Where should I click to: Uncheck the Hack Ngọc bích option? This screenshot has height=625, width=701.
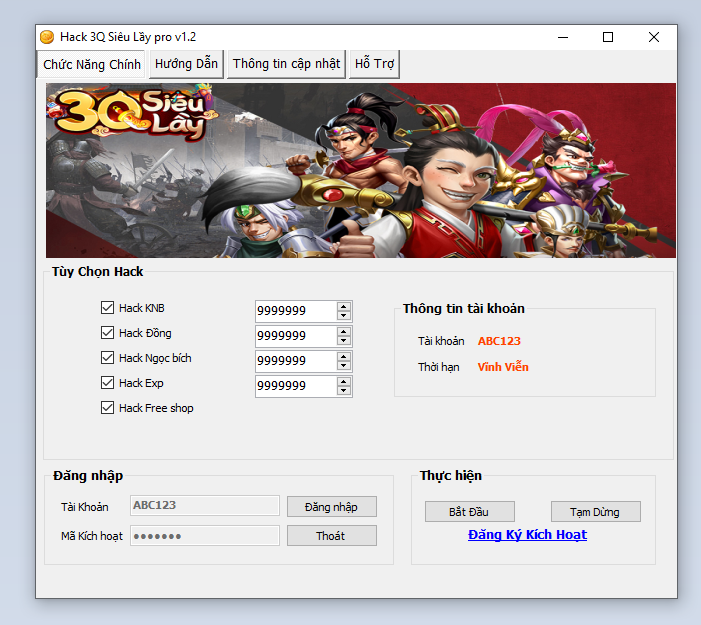click(108, 358)
